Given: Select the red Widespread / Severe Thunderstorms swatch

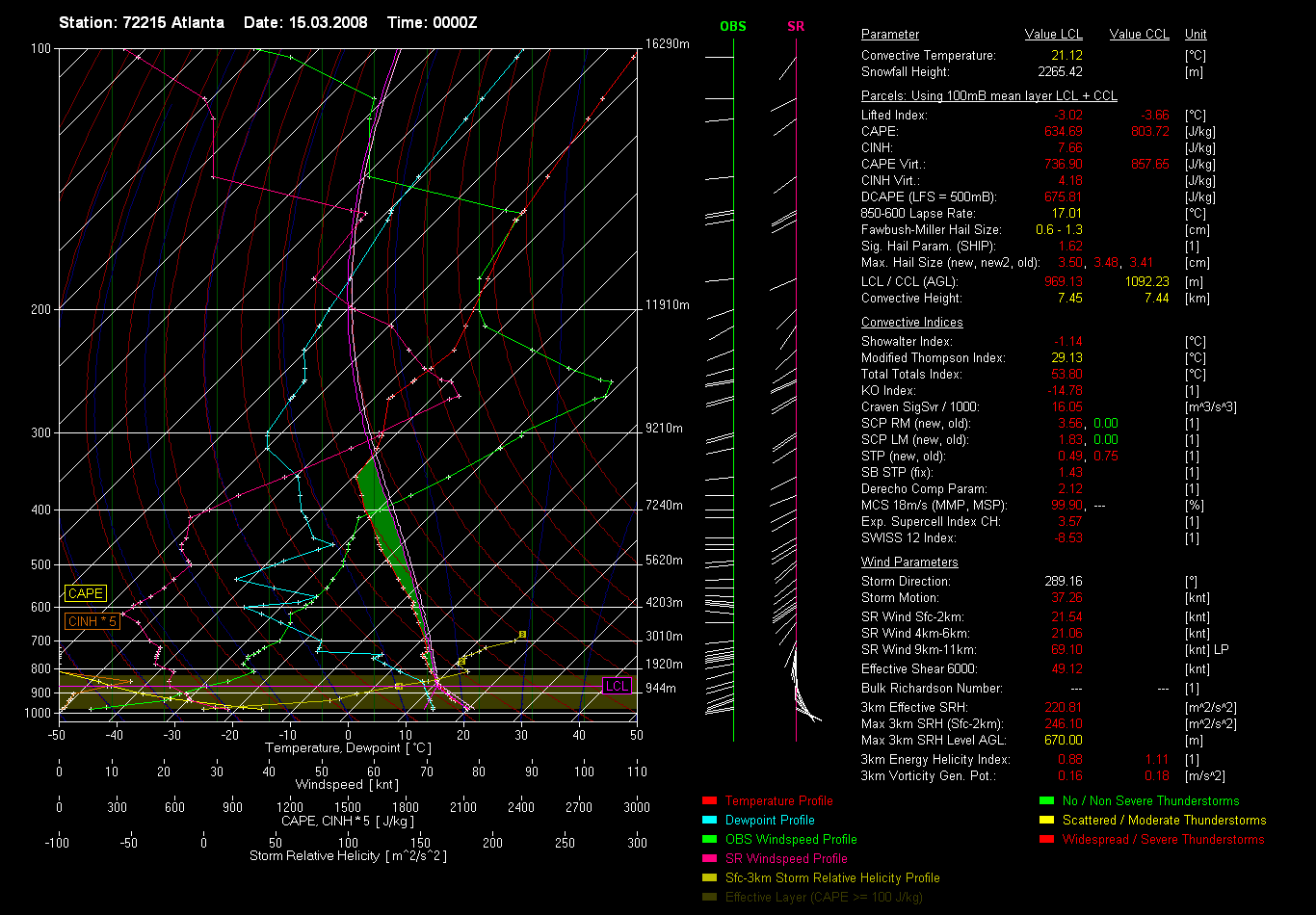Looking at the screenshot, I should [x=1046, y=839].
